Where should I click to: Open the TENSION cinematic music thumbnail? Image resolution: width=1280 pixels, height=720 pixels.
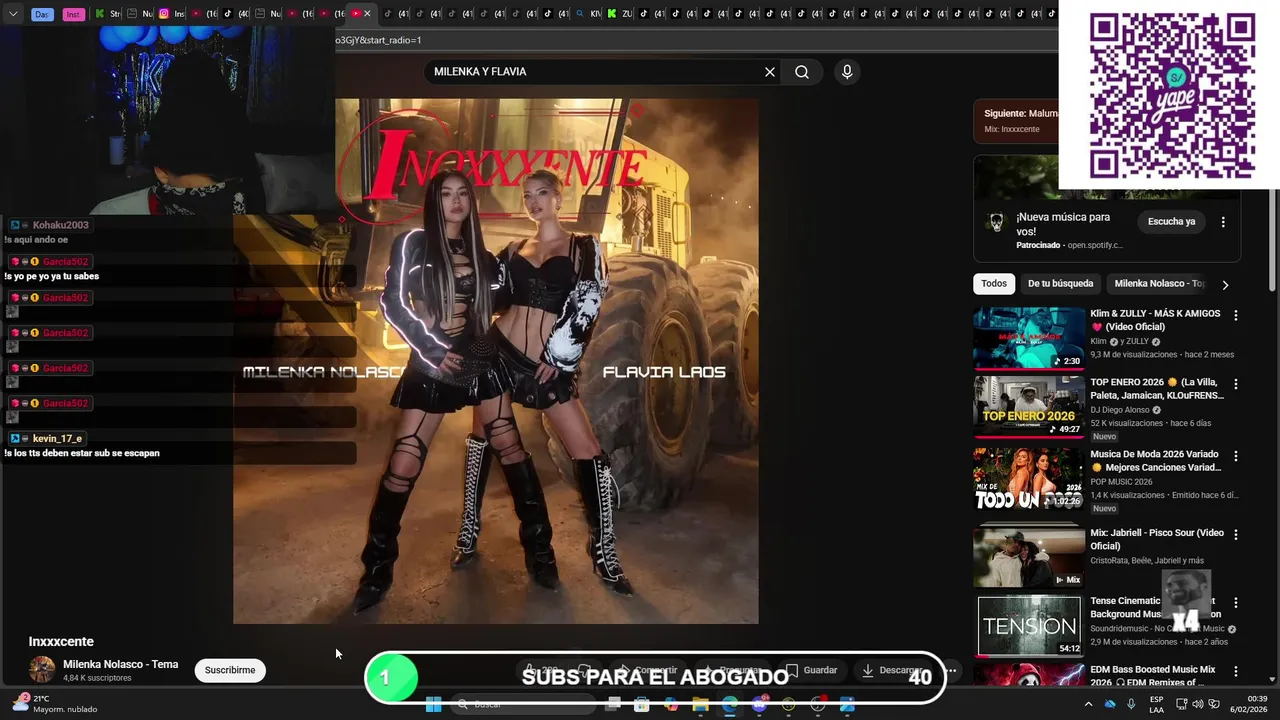(1029, 626)
